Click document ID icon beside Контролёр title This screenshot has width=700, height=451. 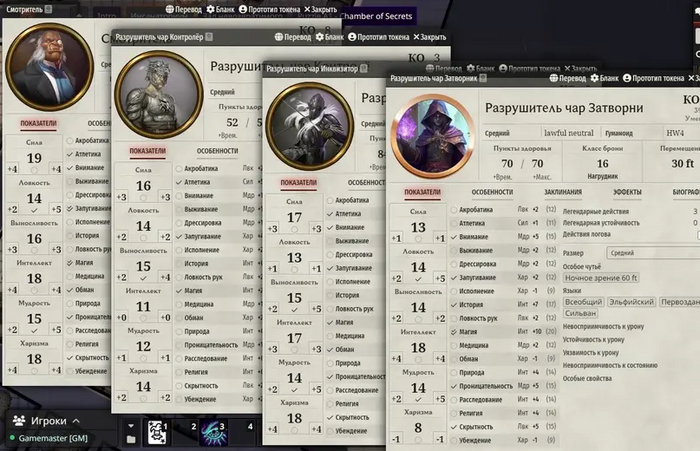coord(209,37)
